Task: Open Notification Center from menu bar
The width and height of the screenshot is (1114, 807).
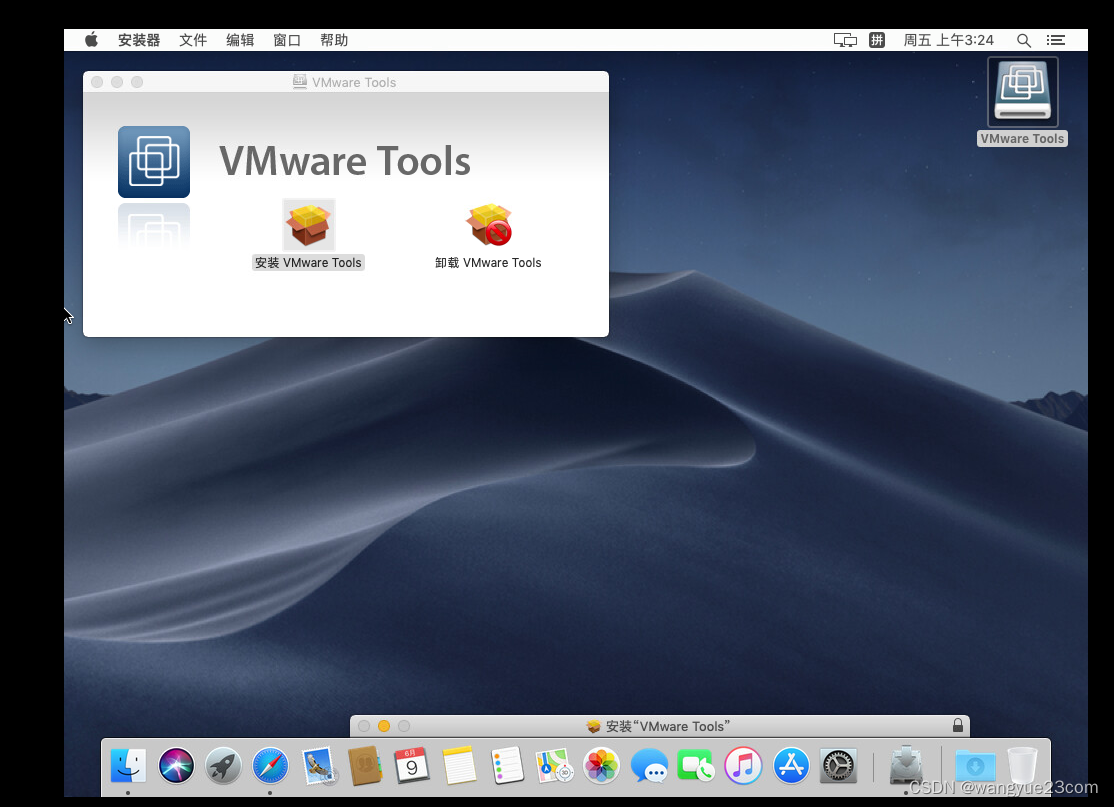Action: click(1056, 40)
